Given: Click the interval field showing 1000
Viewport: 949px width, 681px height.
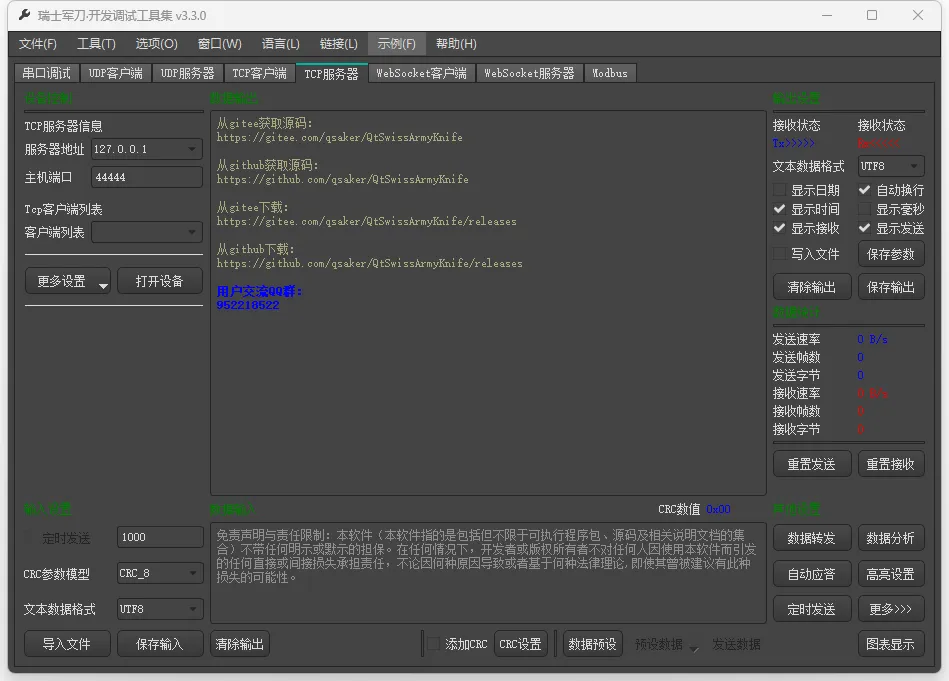Looking at the screenshot, I should (x=160, y=537).
